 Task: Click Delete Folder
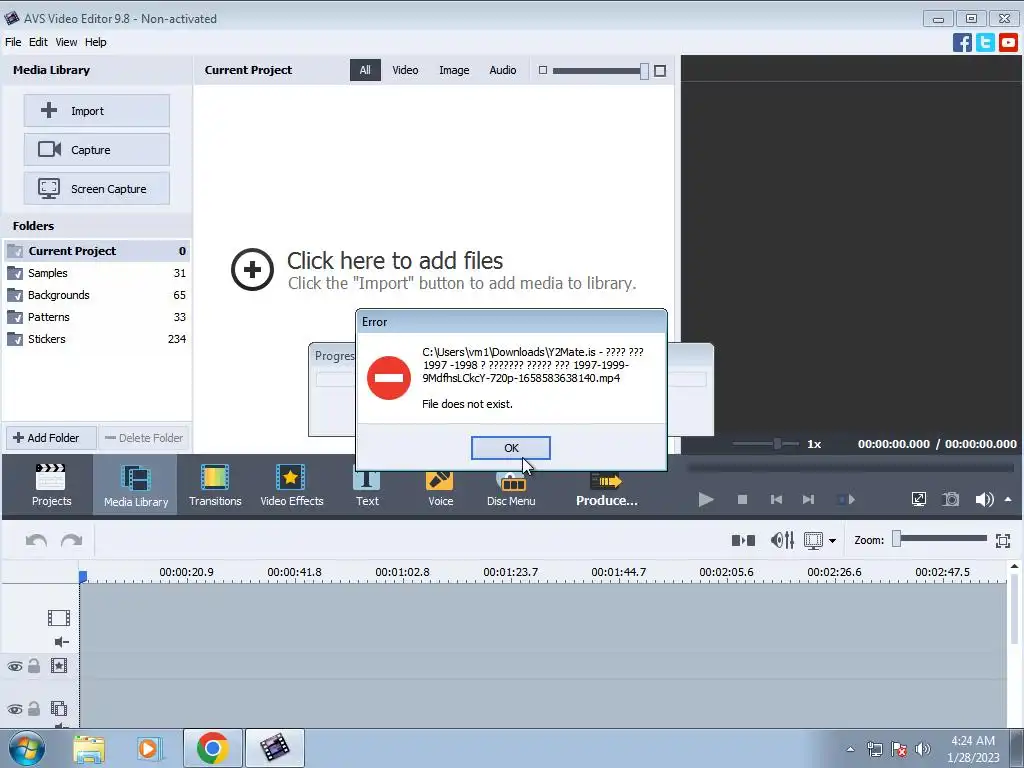click(x=144, y=438)
